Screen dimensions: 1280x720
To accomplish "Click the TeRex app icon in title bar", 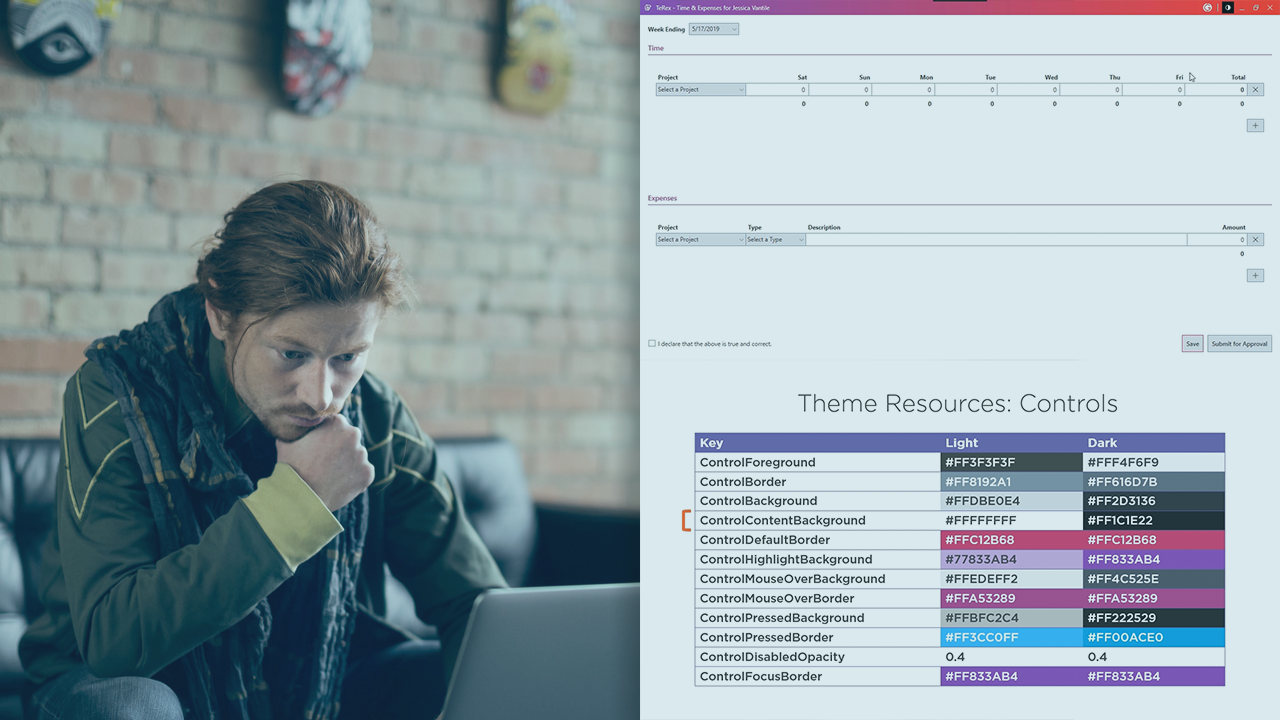I will click(x=648, y=7).
